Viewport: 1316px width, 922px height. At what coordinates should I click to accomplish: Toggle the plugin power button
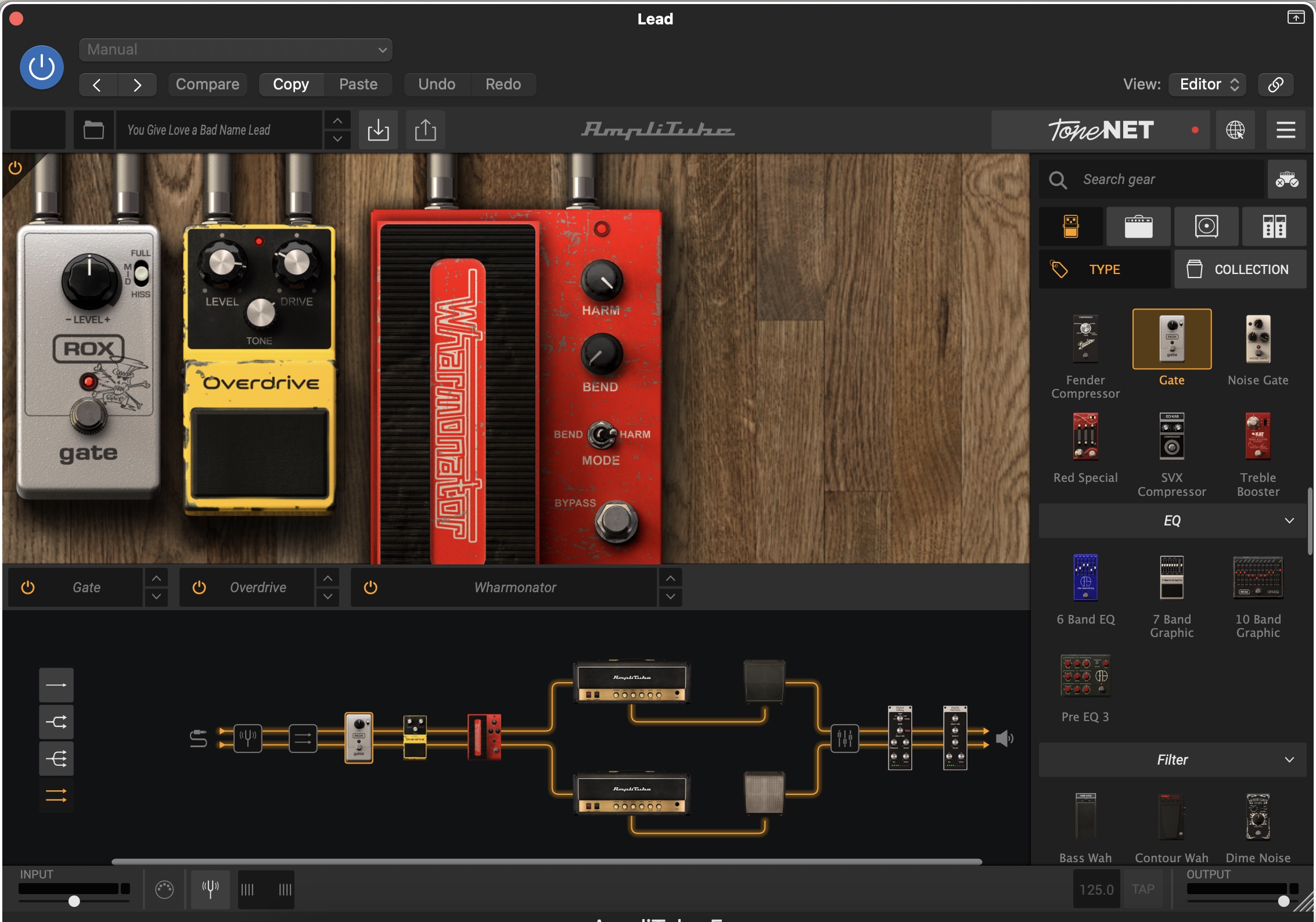42,67
